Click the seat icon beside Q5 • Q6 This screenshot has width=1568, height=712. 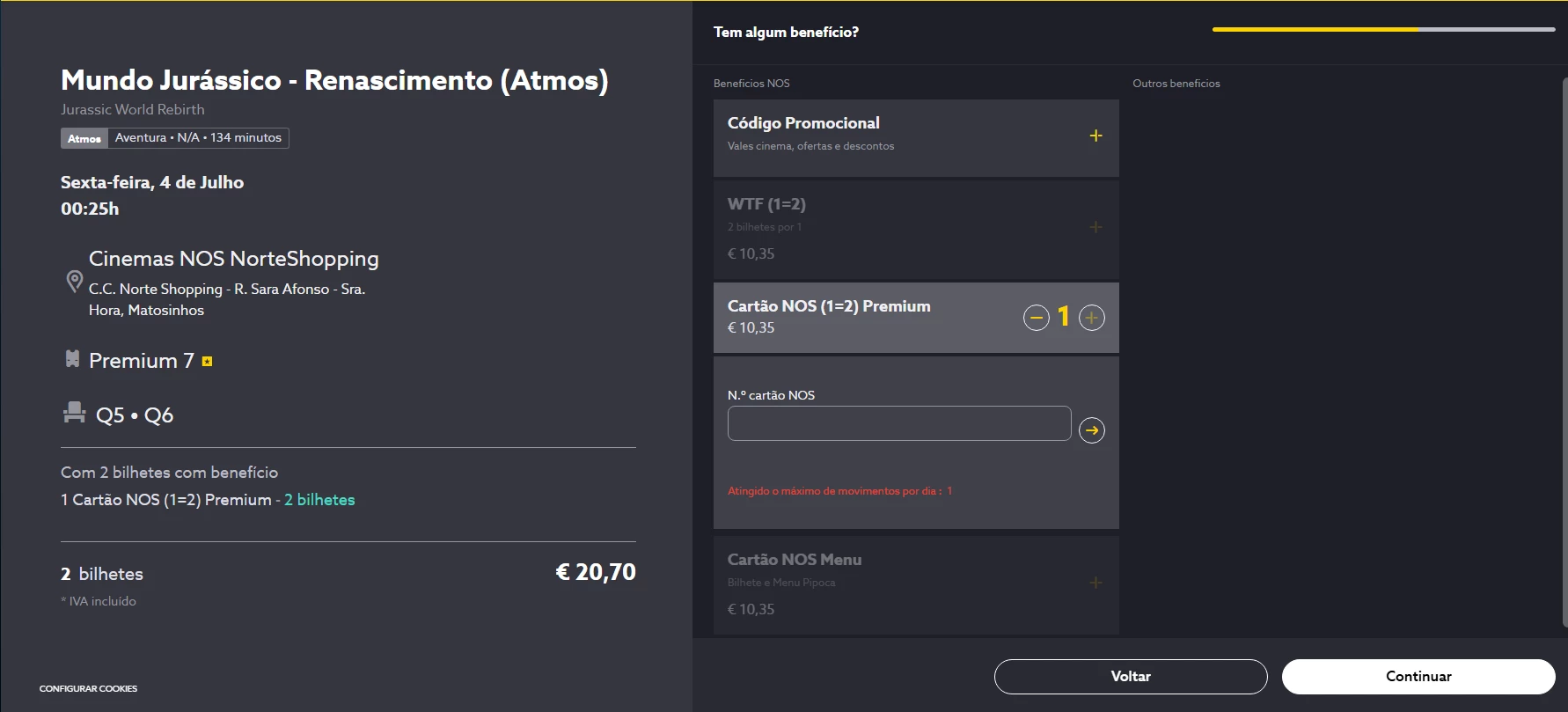pos(74,413)
